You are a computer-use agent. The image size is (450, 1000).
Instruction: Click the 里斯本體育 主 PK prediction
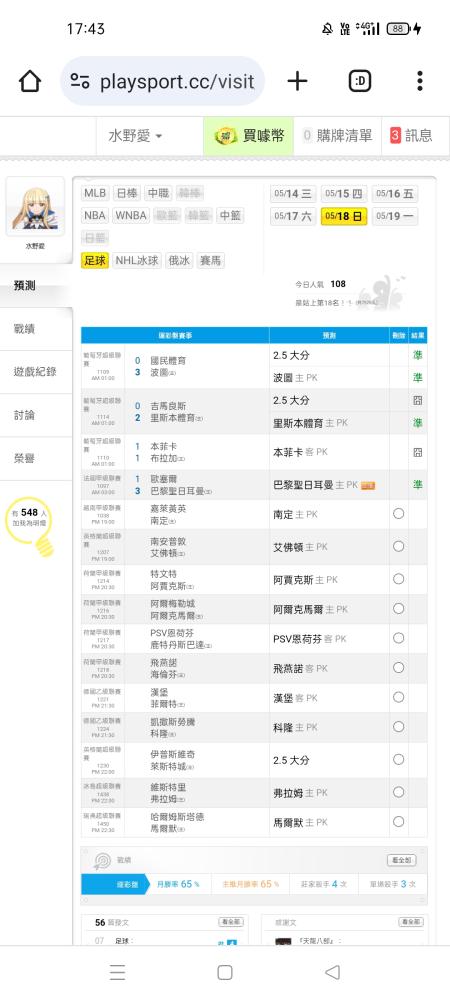point(310,423)
